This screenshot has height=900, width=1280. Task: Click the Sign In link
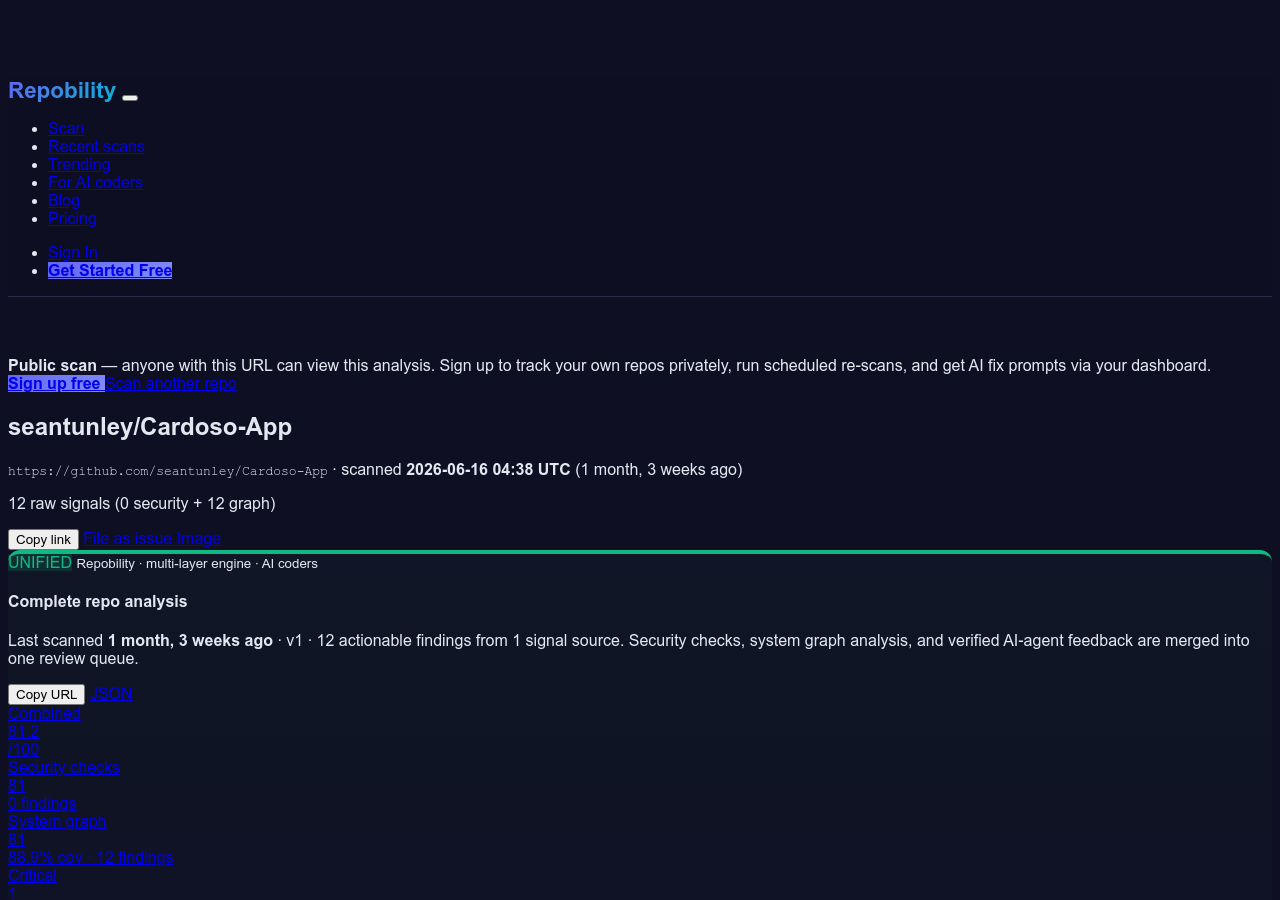point(73,252)
